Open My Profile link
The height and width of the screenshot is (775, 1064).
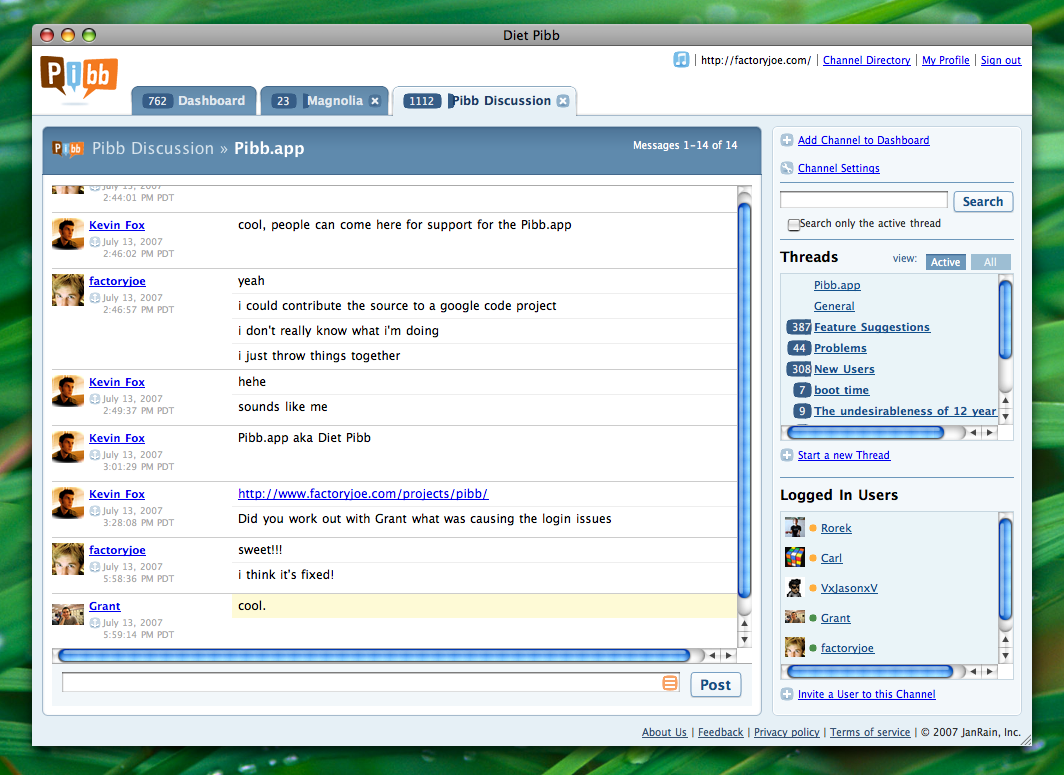[x=945, y=60]
